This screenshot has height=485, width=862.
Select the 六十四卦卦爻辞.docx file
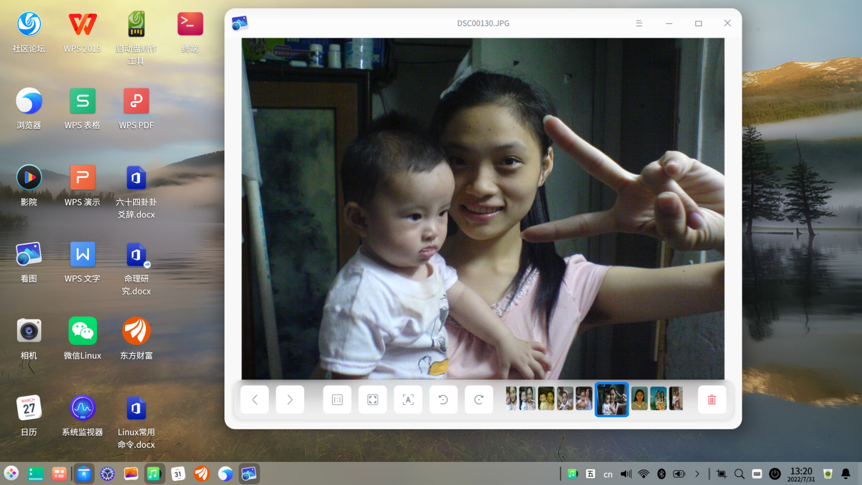[136, 191]
